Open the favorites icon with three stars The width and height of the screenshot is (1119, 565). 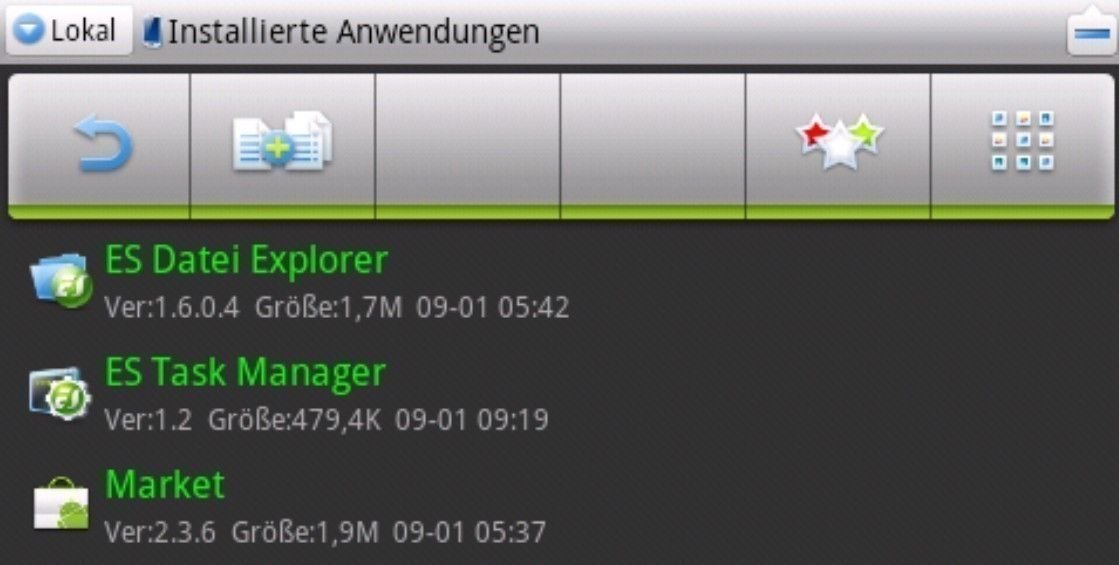(x=839, y=141)
